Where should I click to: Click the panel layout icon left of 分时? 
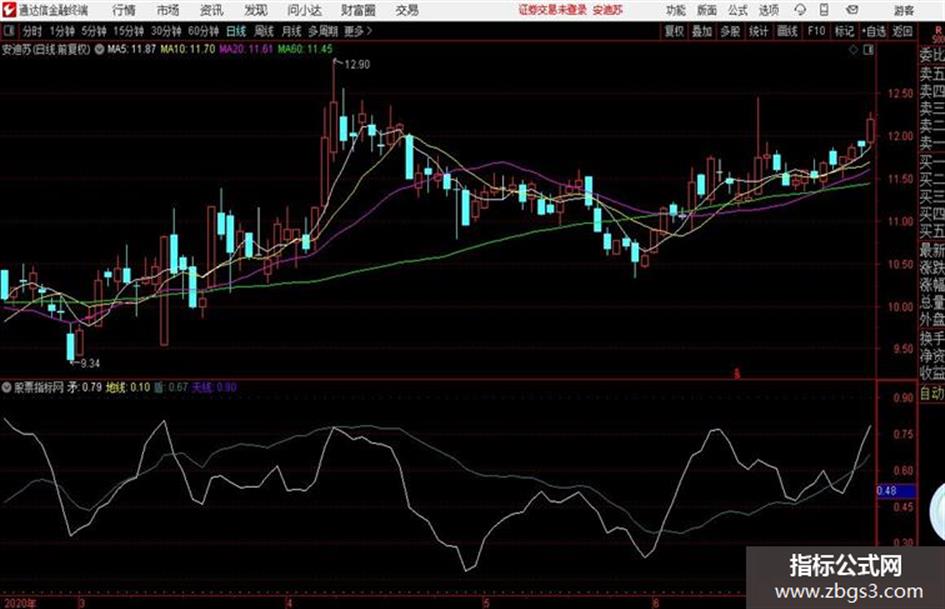8,30
